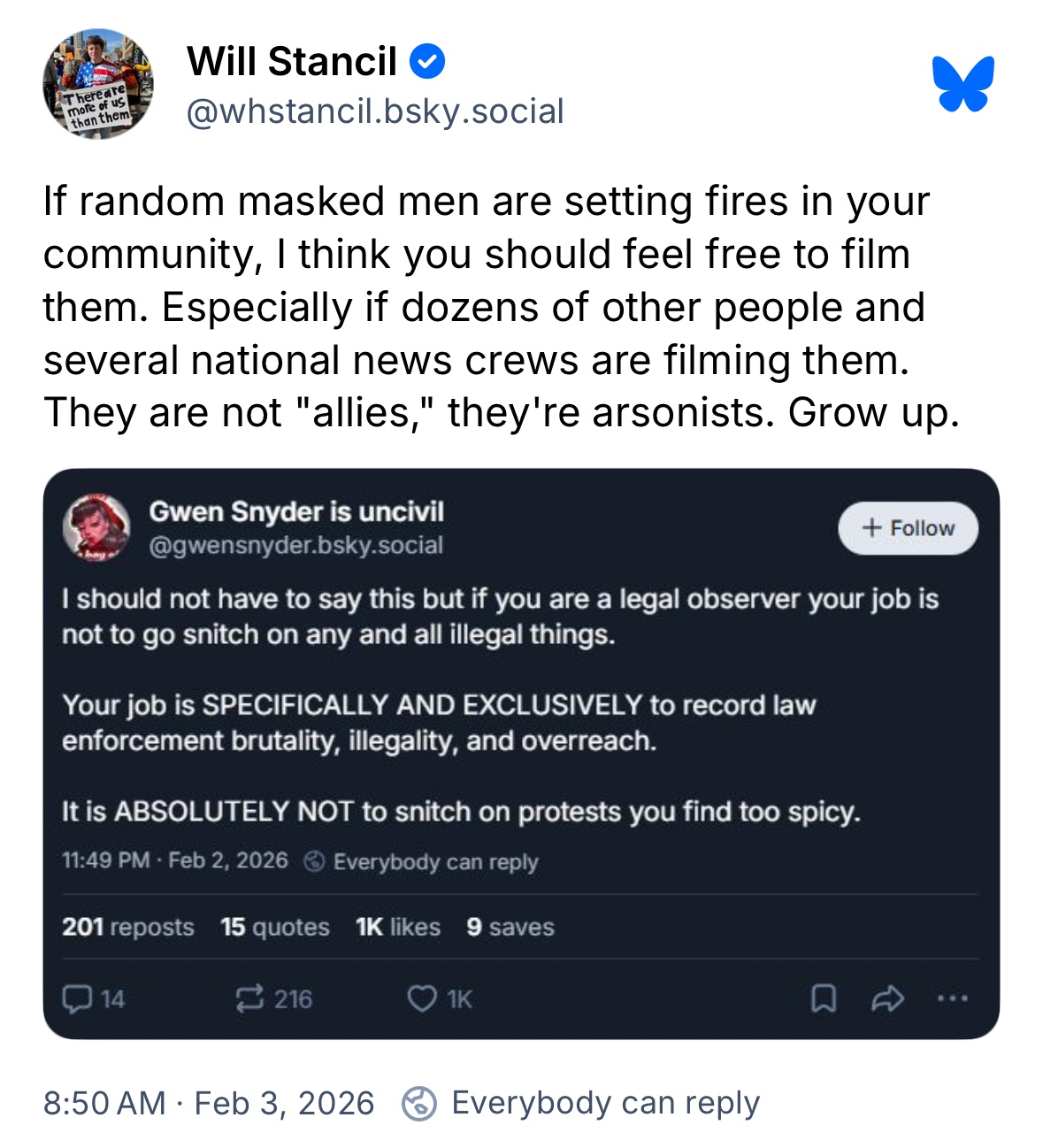Image resolution: width=1043 pixels, height=1148 pixels.
Task: Open the three-dot more options menu
Action: pyautogui.click(x=952, y=999)
